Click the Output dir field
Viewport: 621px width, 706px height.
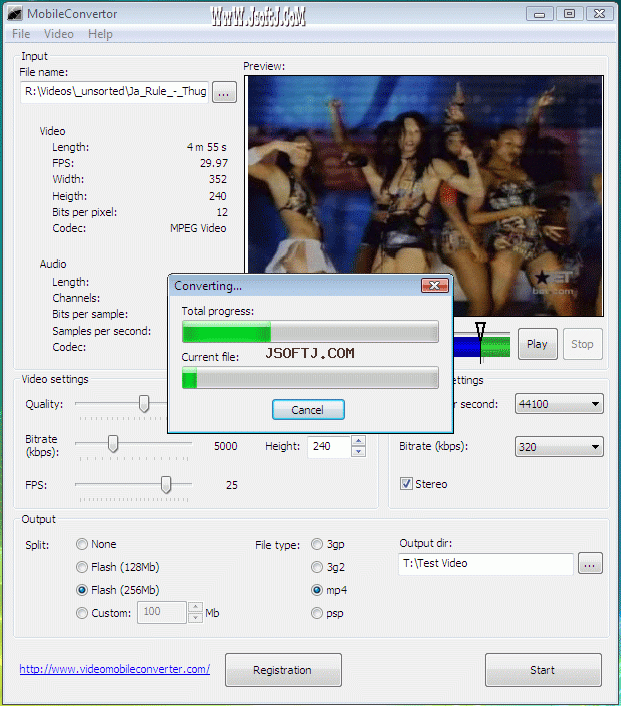click(486, 564)
